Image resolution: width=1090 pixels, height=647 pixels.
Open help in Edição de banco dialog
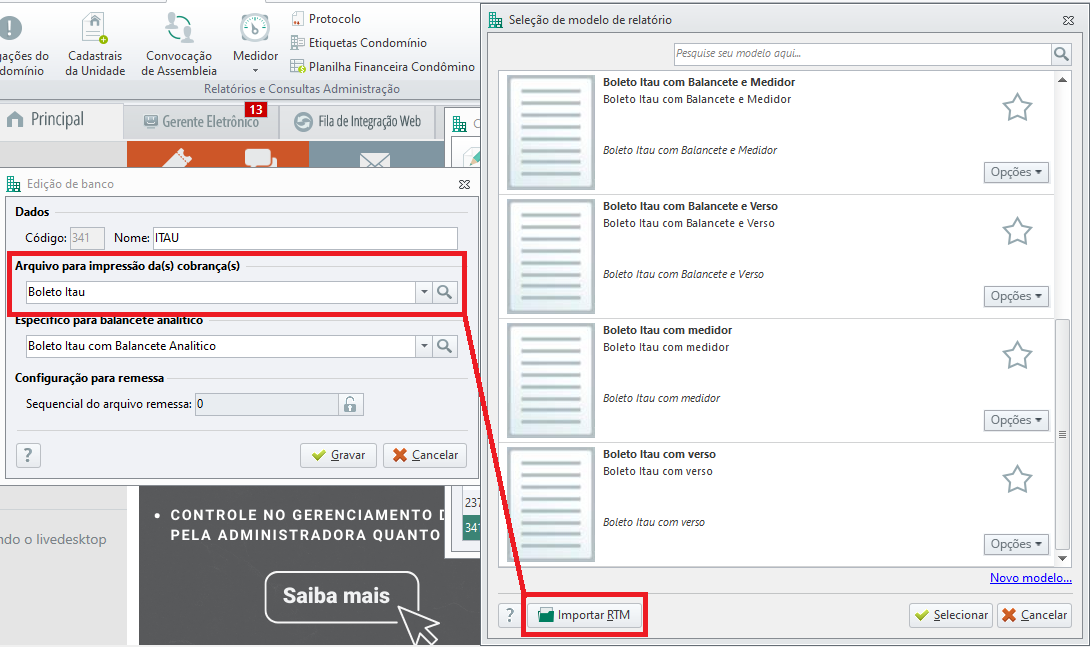28,455
